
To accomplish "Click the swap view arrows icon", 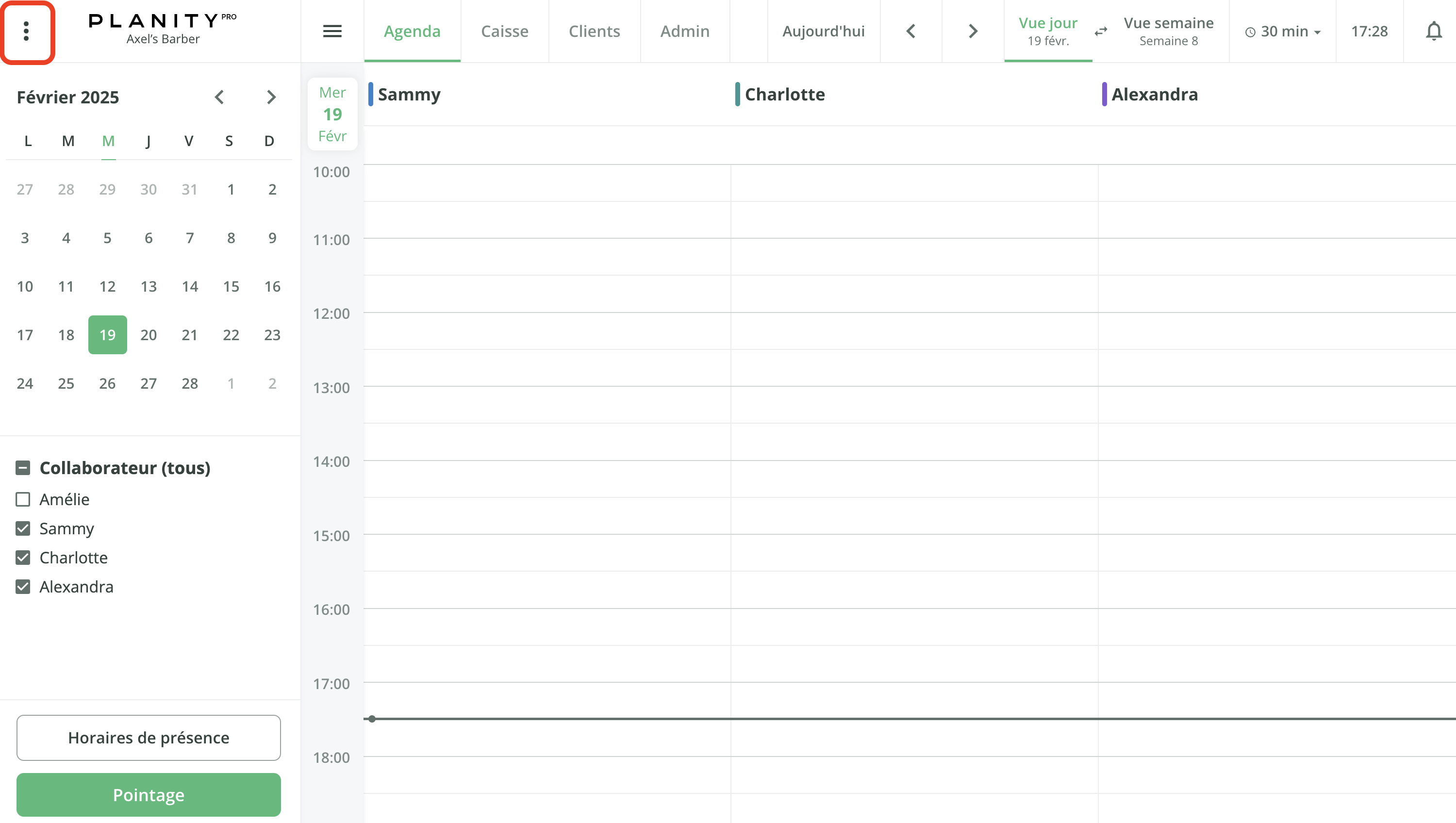I will coord(1100,32).
